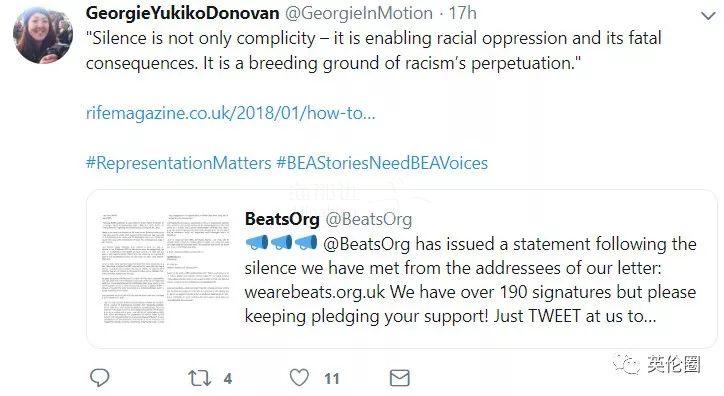
Task: View the retweet count 4
Action: [228, 379]
